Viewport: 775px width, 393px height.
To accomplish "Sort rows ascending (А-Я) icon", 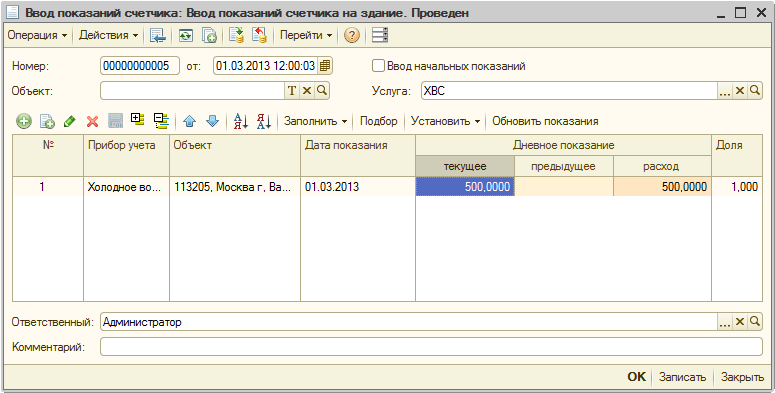I will [241, 121].
